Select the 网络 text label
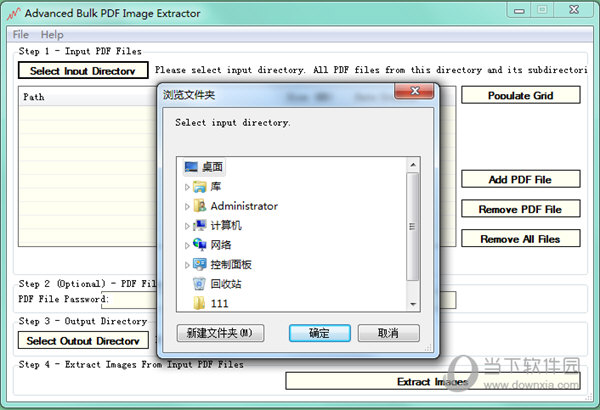600x410 pixels. point(221,245)
